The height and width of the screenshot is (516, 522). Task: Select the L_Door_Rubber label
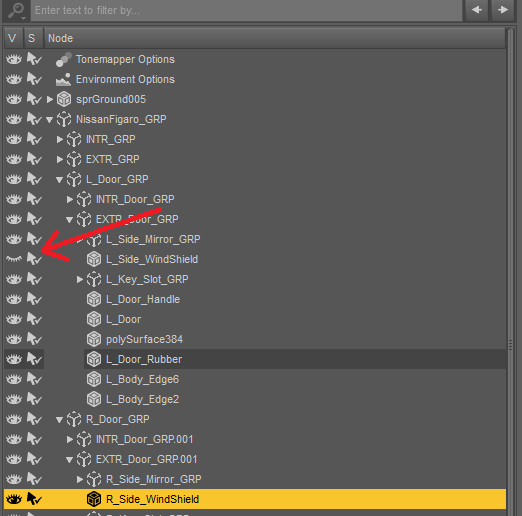(144, 359)
